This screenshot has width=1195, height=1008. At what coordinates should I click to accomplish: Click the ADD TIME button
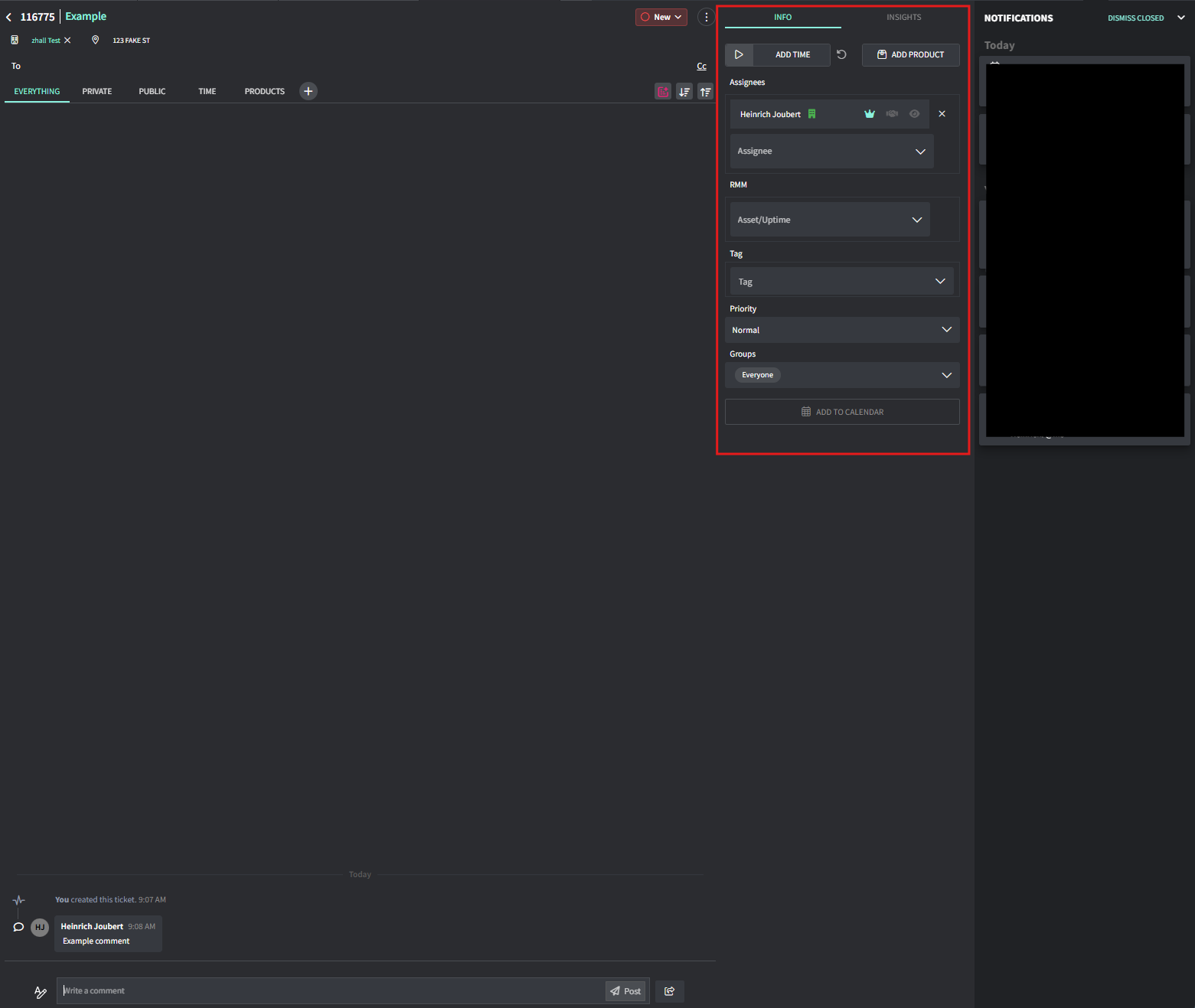(792, 54)
